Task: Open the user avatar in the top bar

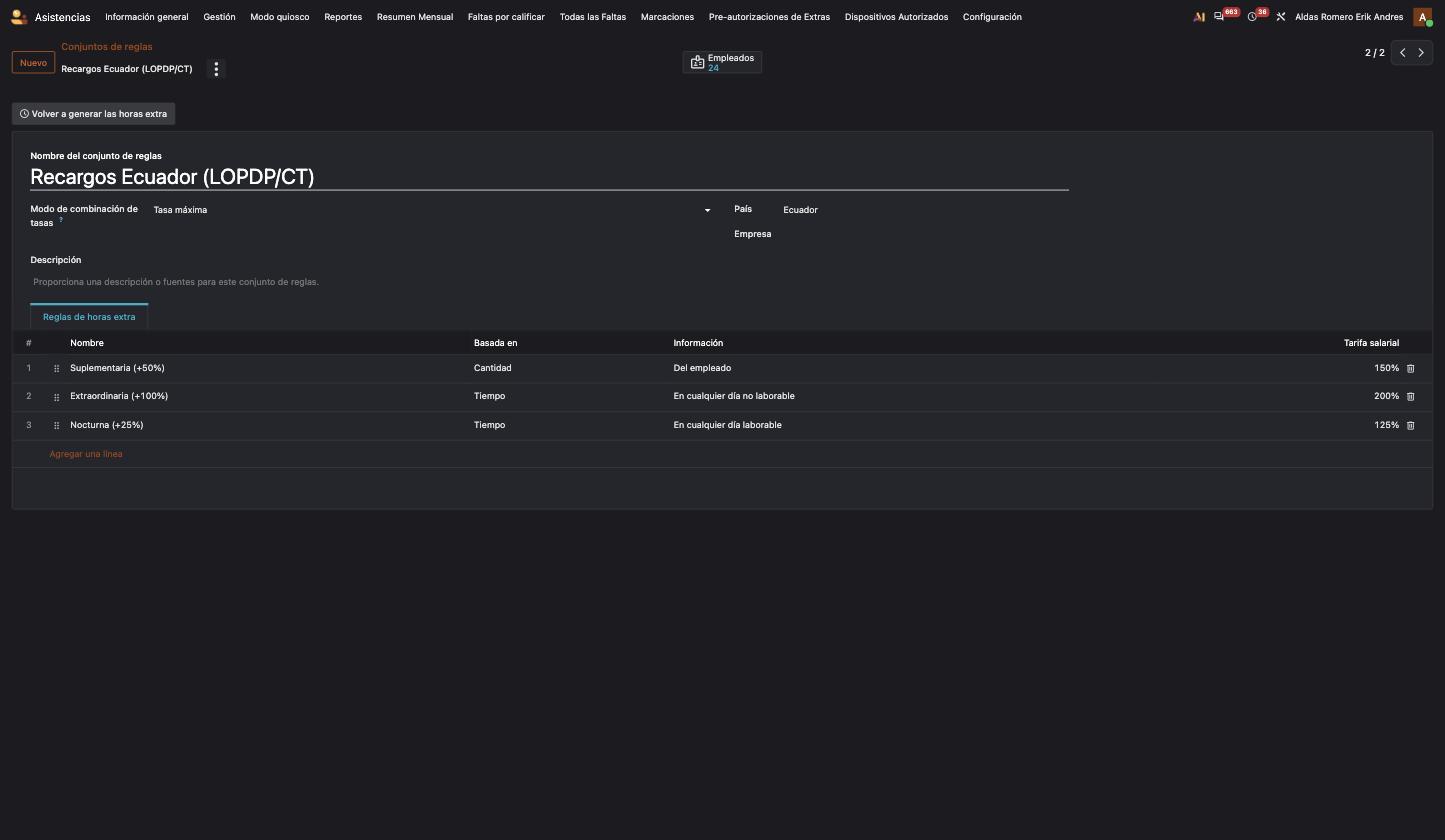Action: pos(1422,17)
